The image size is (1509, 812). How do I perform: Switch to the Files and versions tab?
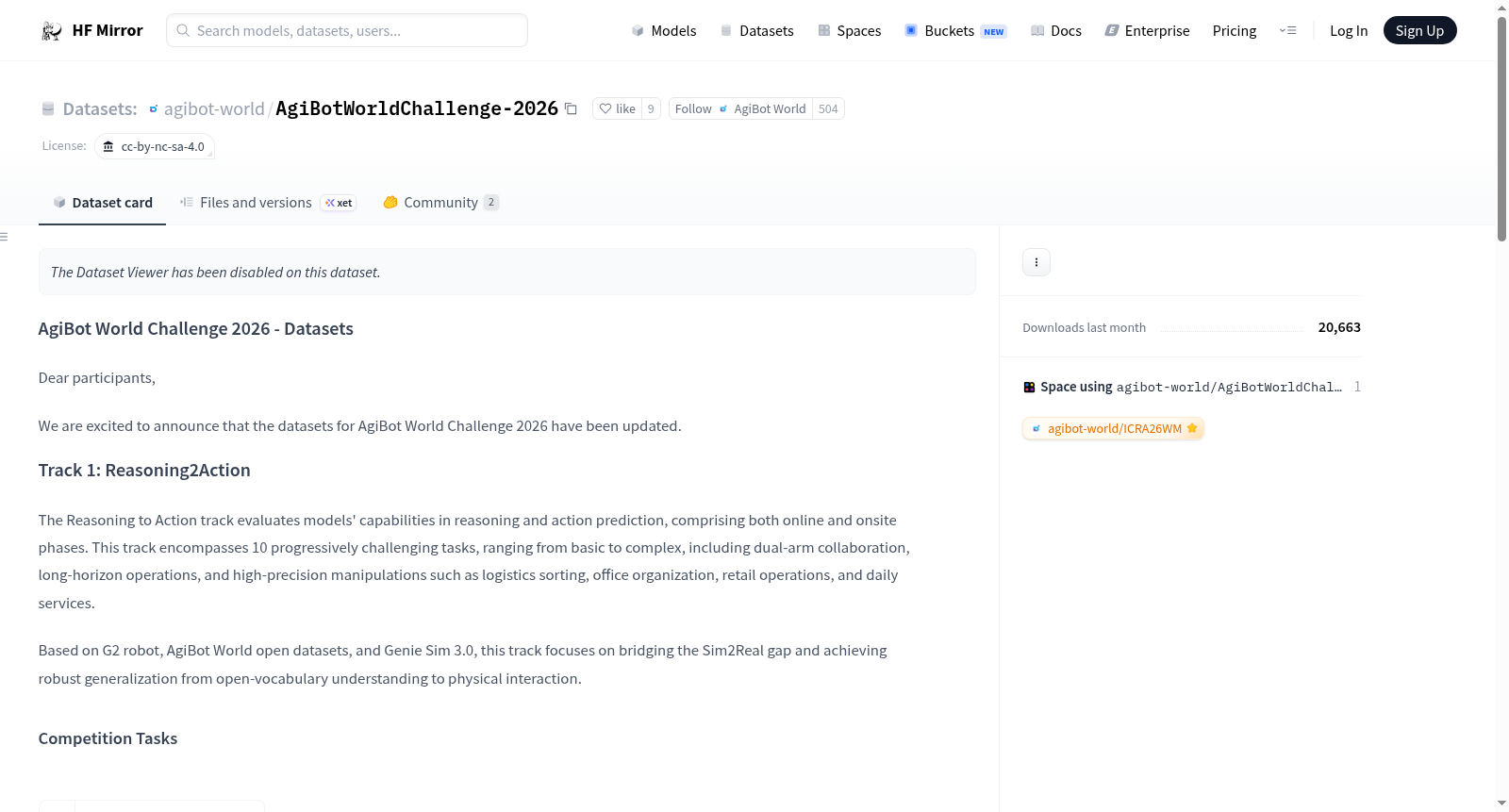click(268, 203)
